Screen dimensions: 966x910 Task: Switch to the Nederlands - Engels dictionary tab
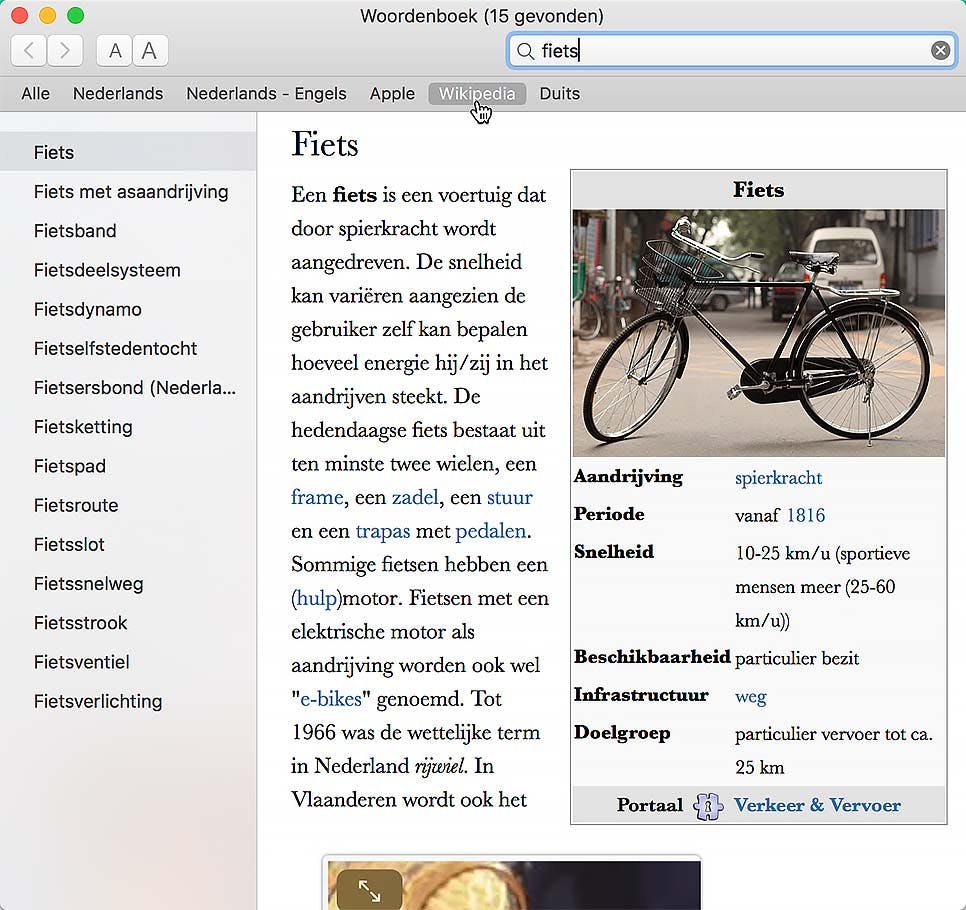pyautogui.click(x=266, y=93)
